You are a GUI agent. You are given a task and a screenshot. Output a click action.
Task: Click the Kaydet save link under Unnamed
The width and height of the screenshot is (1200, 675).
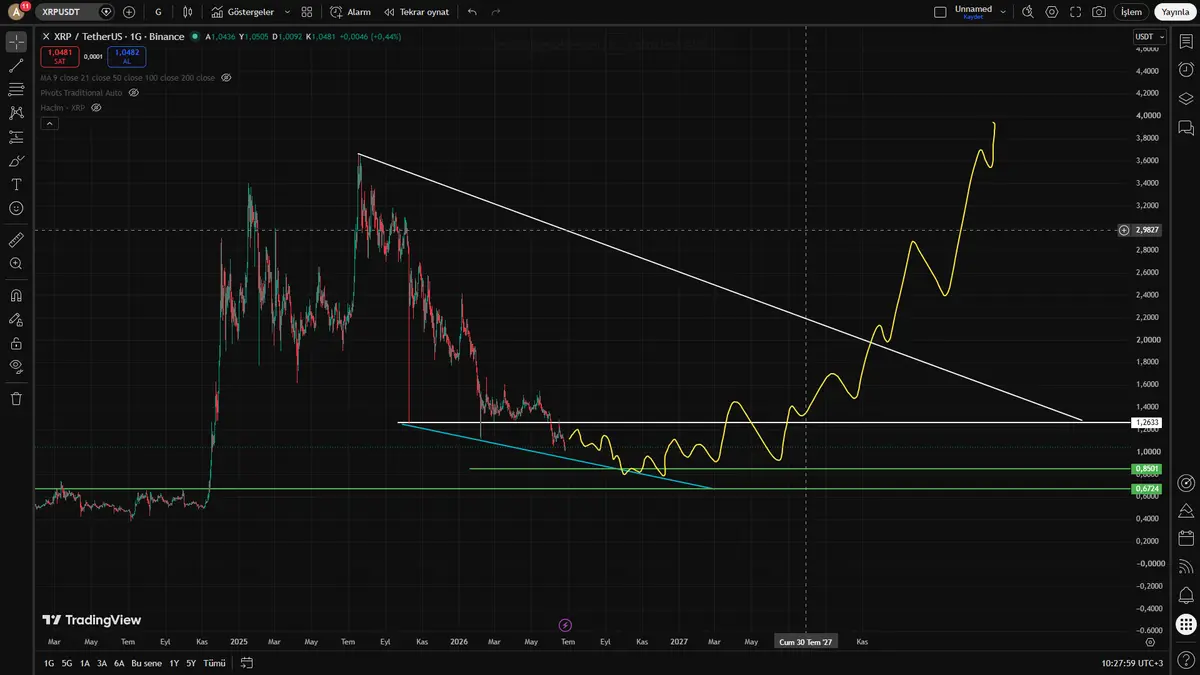(973, 17)
